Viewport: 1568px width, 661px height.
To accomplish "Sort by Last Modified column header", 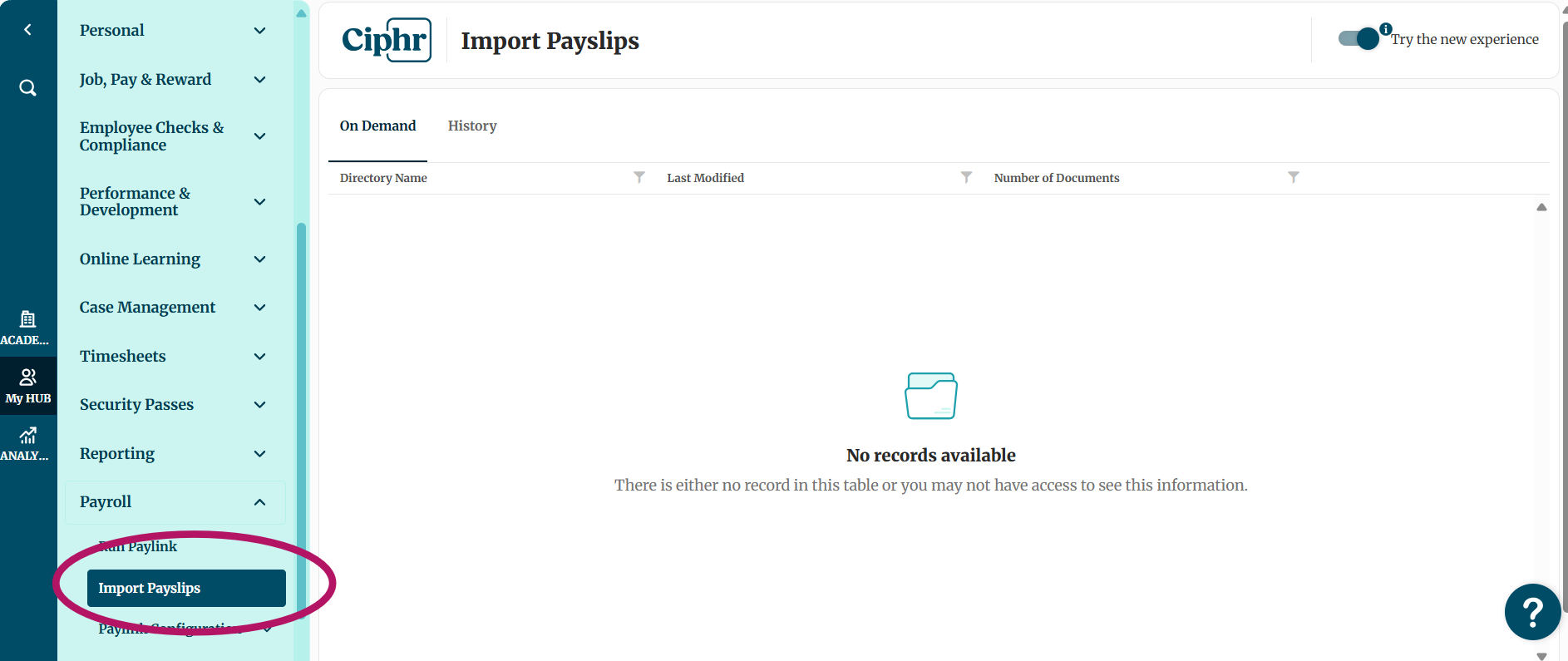I will [x=705, y=178].
